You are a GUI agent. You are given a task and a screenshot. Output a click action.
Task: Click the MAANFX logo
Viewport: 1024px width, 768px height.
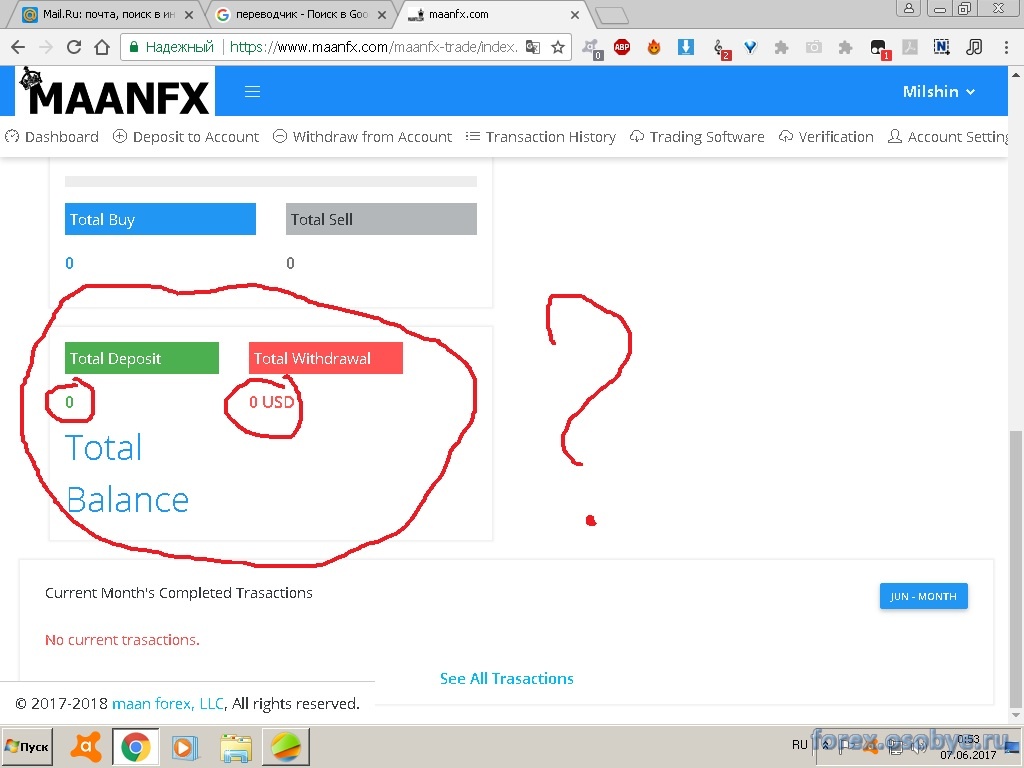point(115,91)
